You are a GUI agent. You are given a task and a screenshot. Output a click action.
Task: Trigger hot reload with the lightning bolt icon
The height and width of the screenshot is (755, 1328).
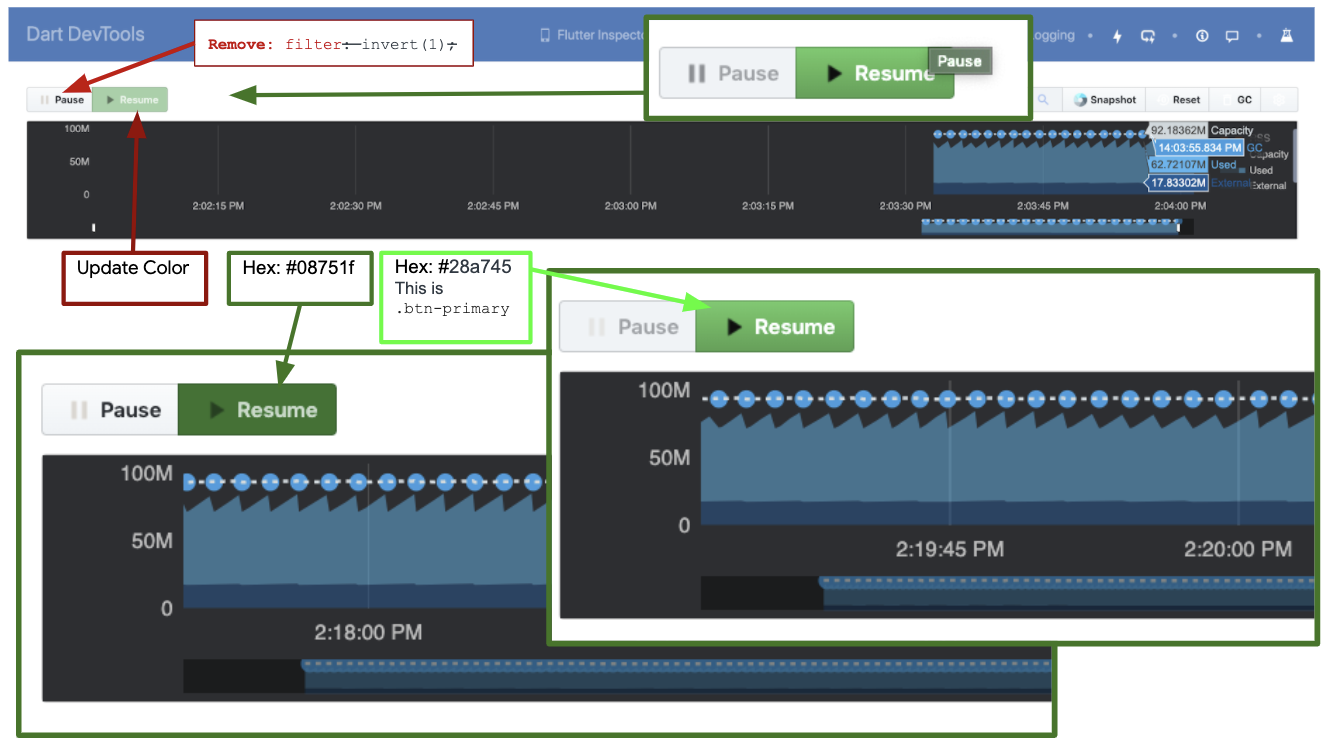1117,35
